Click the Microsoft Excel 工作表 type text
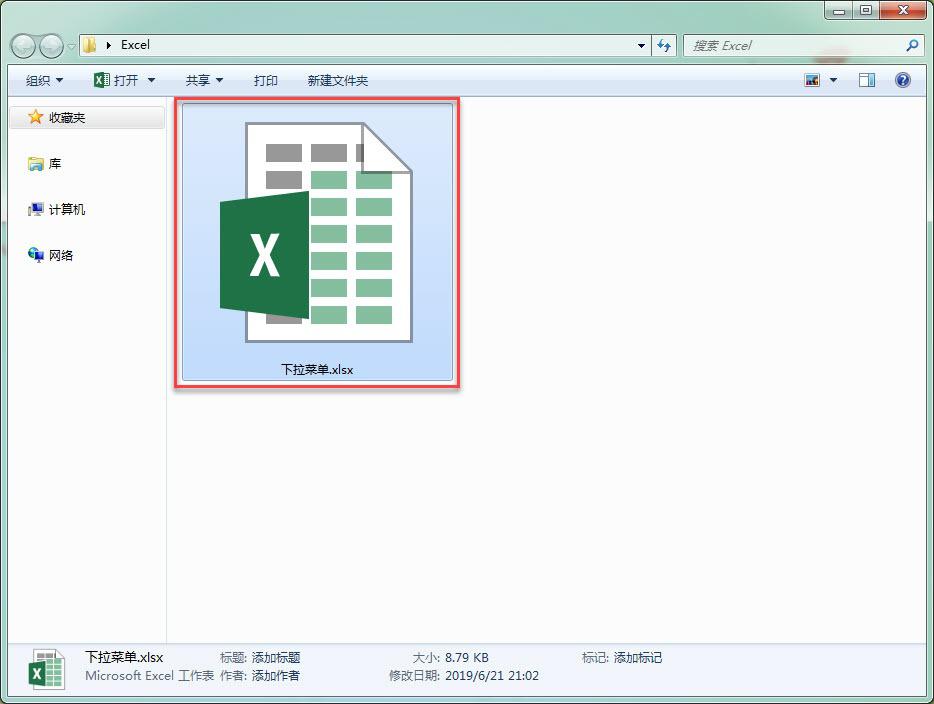 pyautogui.click(x=149, y=675)
